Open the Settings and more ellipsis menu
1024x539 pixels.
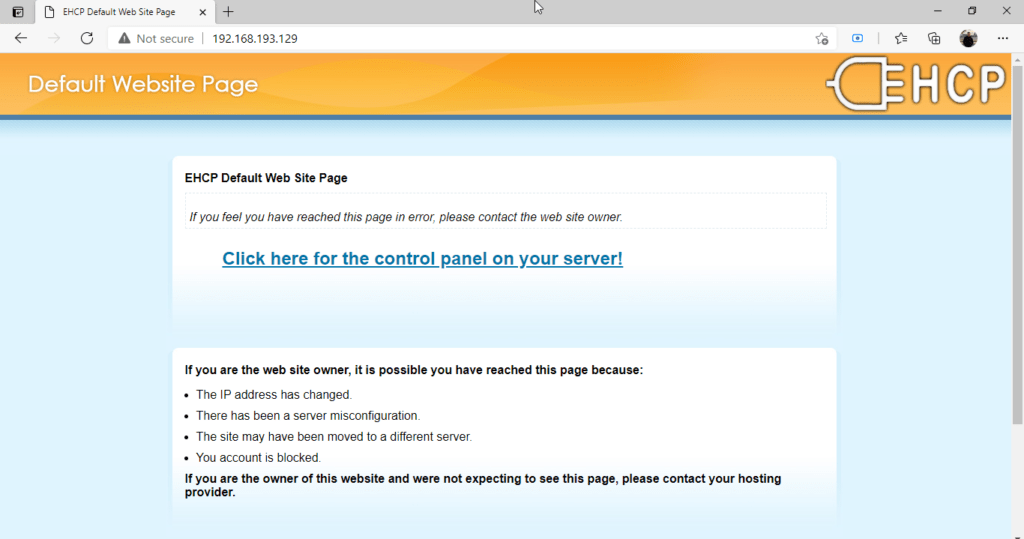(x=1003, y=39)
